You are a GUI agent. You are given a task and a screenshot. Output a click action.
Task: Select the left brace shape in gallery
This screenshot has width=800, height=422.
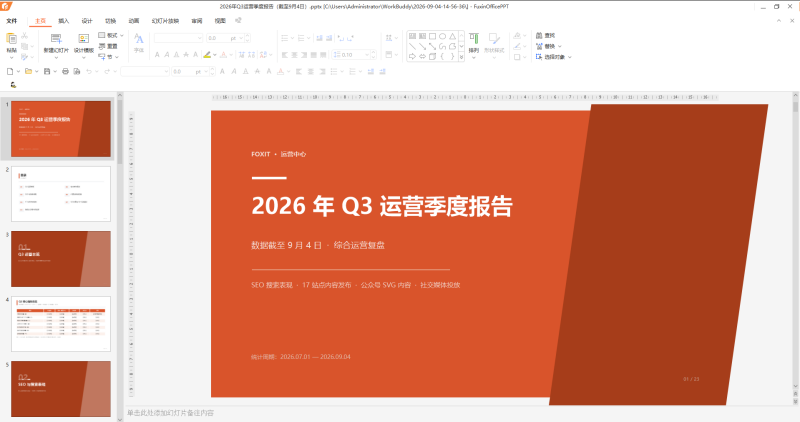point(442,56)
